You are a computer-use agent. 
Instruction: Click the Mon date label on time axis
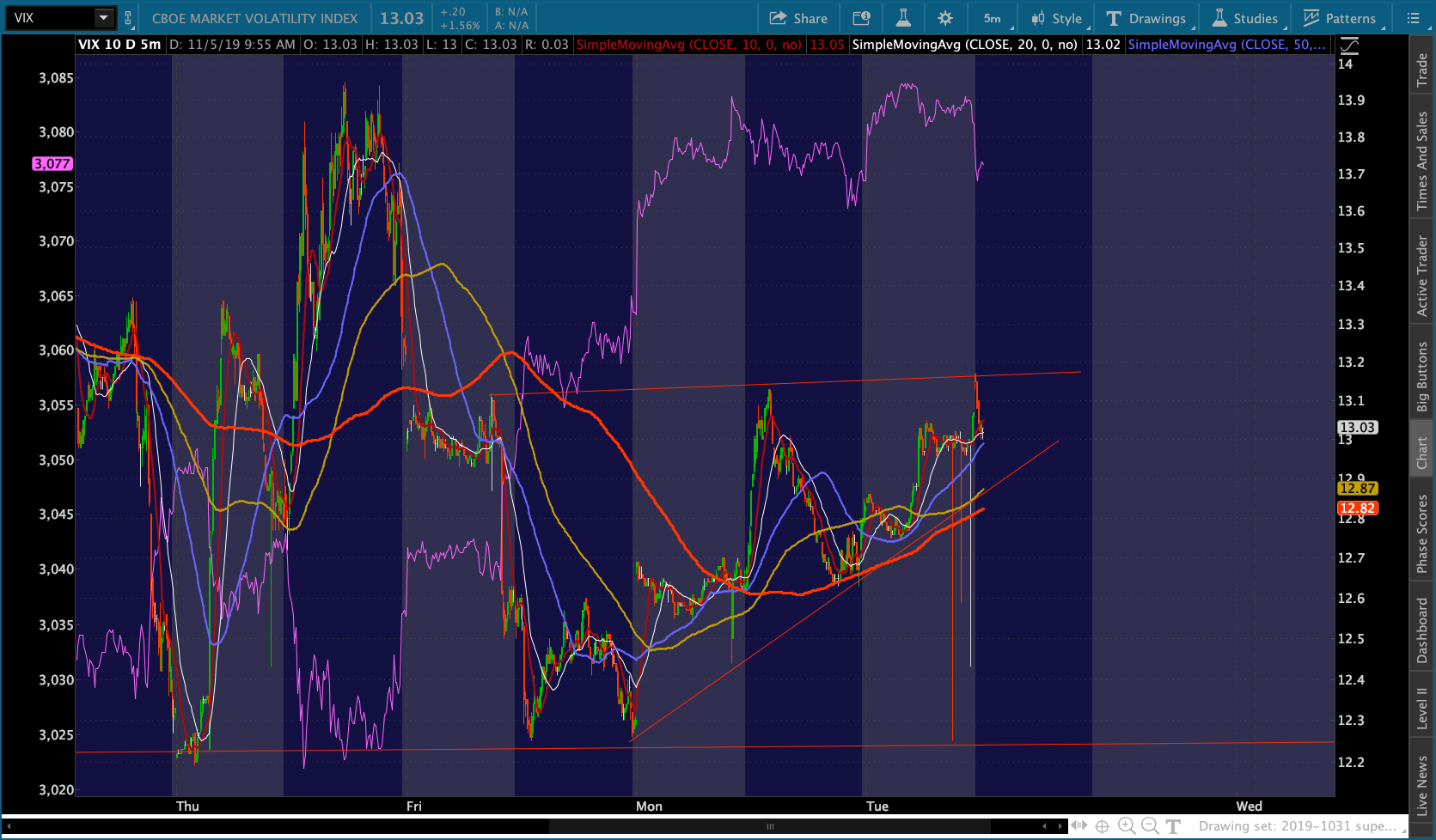[x=649, y=806]
